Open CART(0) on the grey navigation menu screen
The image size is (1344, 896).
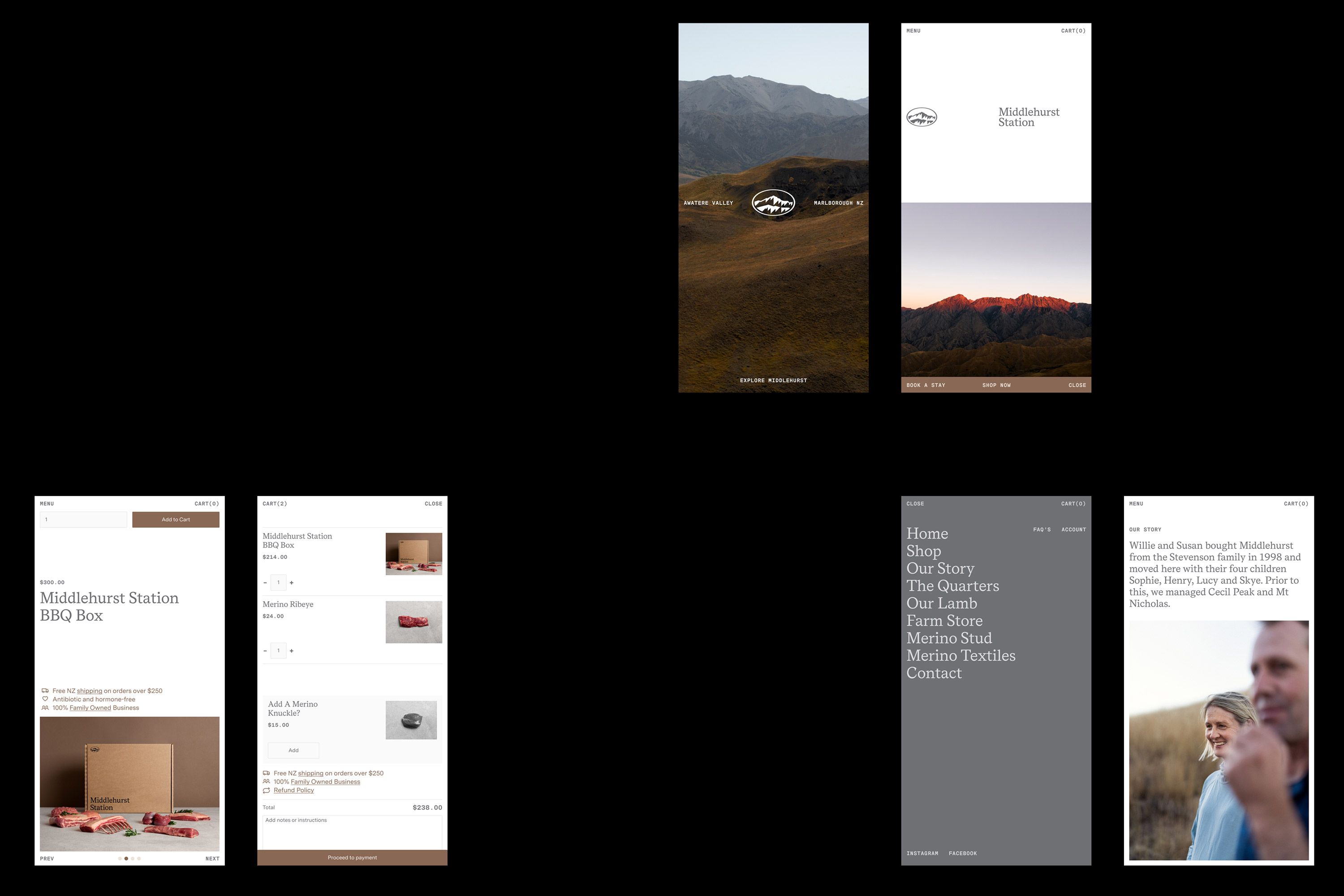1073,504
